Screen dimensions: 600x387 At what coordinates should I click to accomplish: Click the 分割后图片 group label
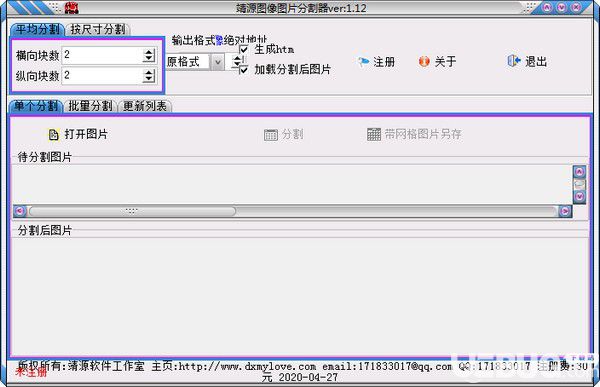(45, 230)
